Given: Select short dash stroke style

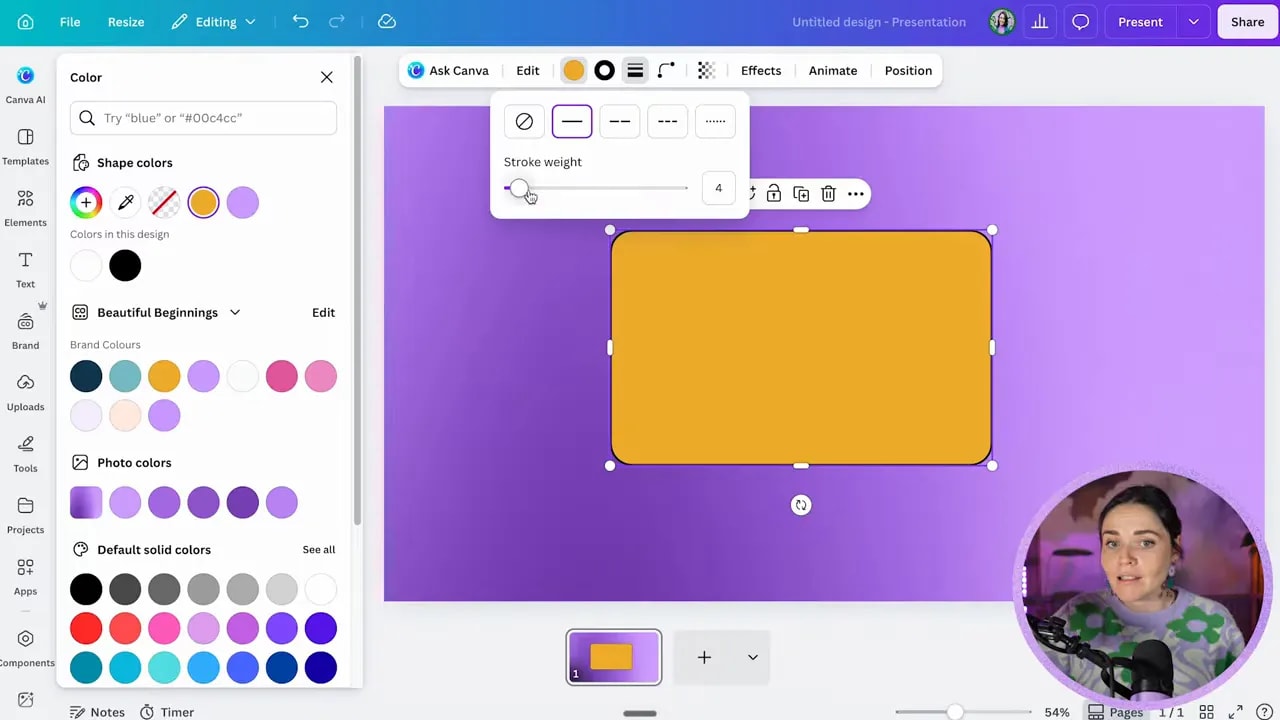Looking at the screenshot, I should click(667, 121).
